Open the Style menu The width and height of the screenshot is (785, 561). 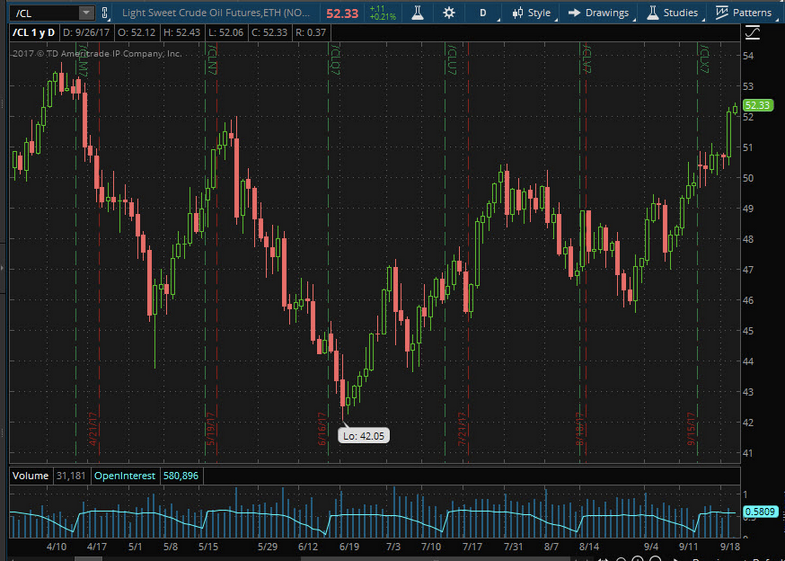click(532, 13)
